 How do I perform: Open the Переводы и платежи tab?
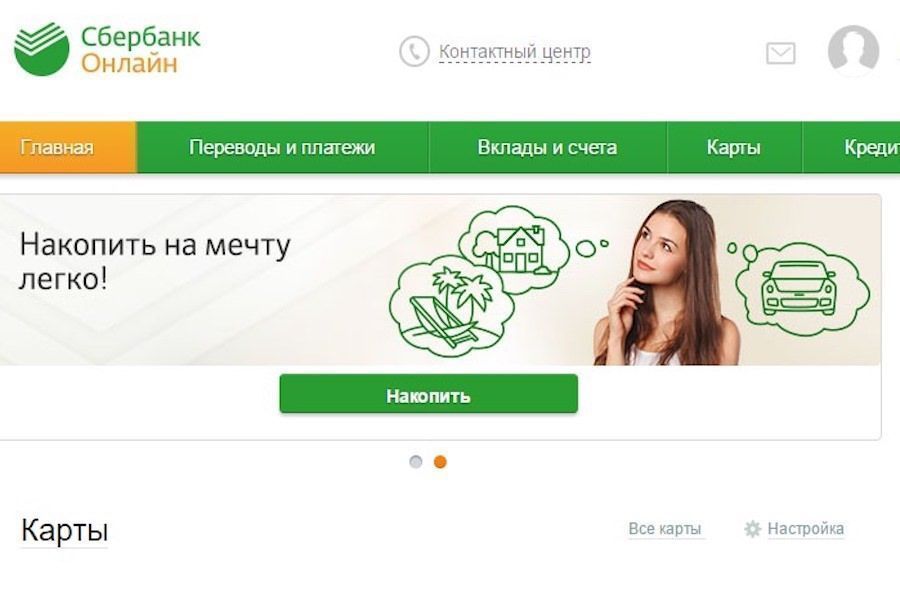[282, 147]
